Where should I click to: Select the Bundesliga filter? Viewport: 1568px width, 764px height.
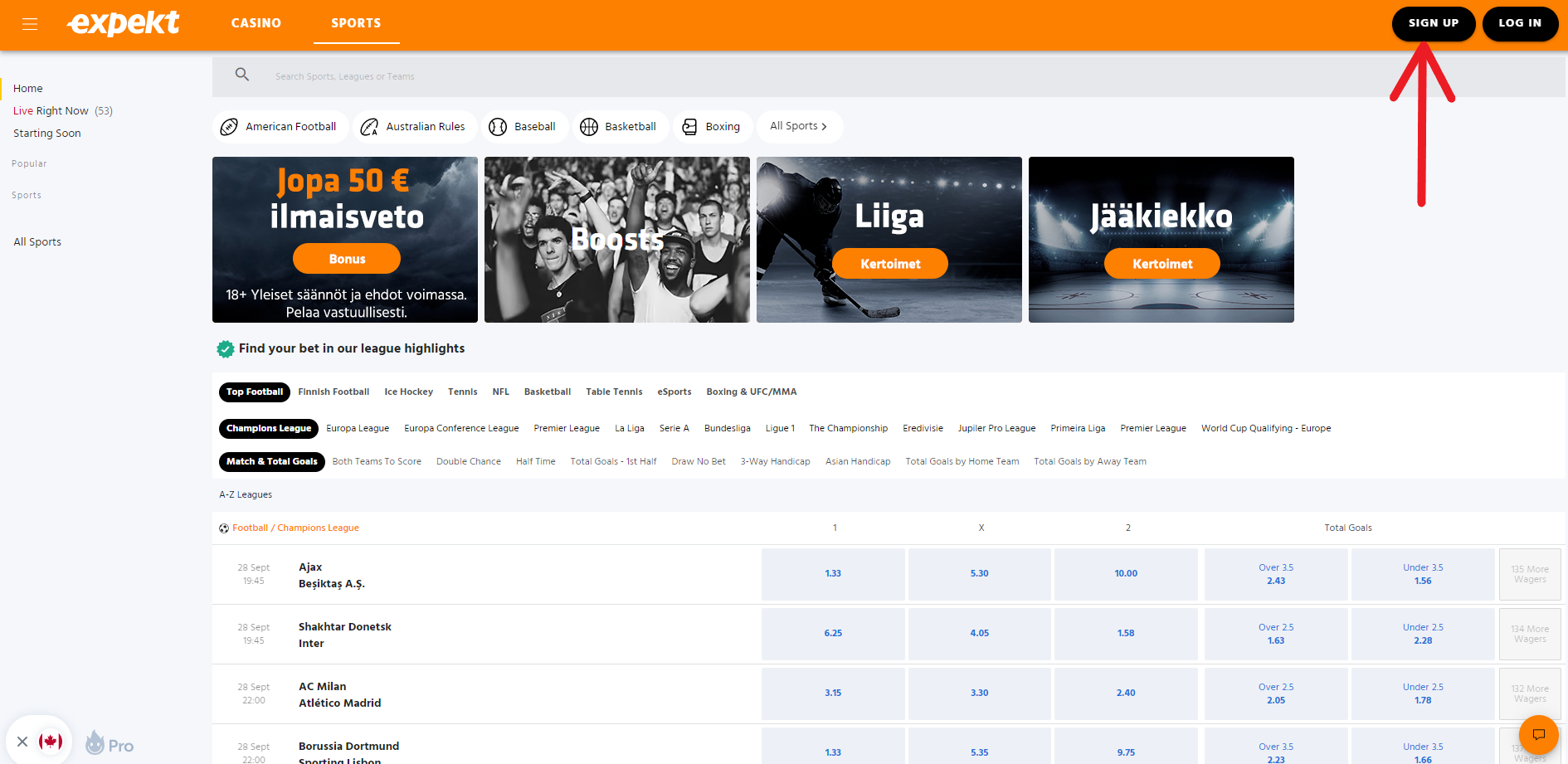point(728,429)
